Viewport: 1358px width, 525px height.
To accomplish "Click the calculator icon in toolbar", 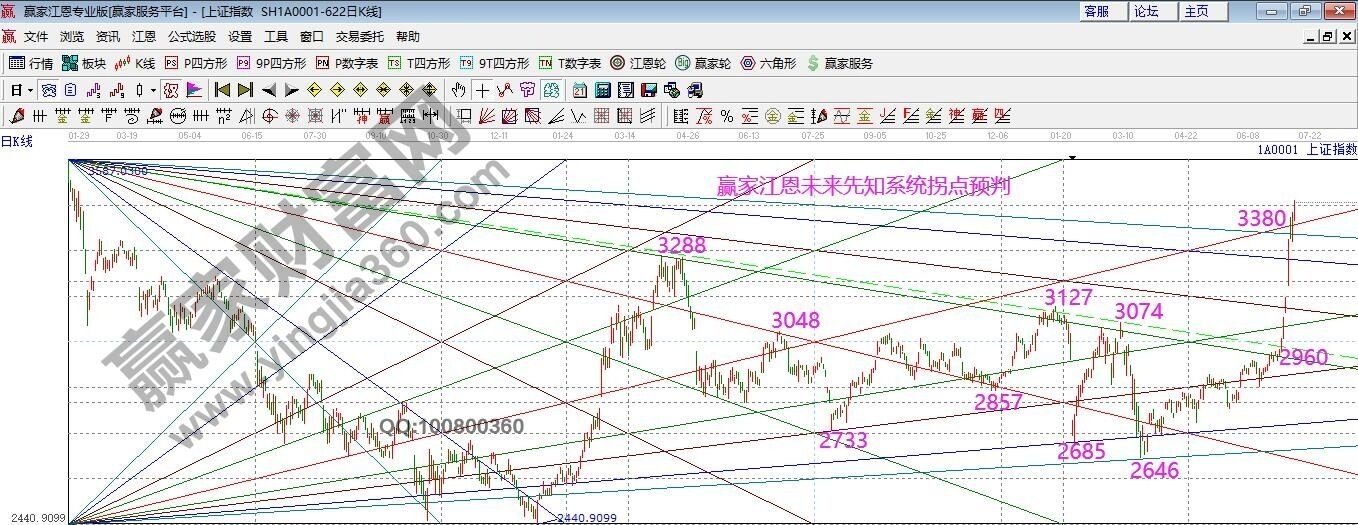I will pos(603,90).
